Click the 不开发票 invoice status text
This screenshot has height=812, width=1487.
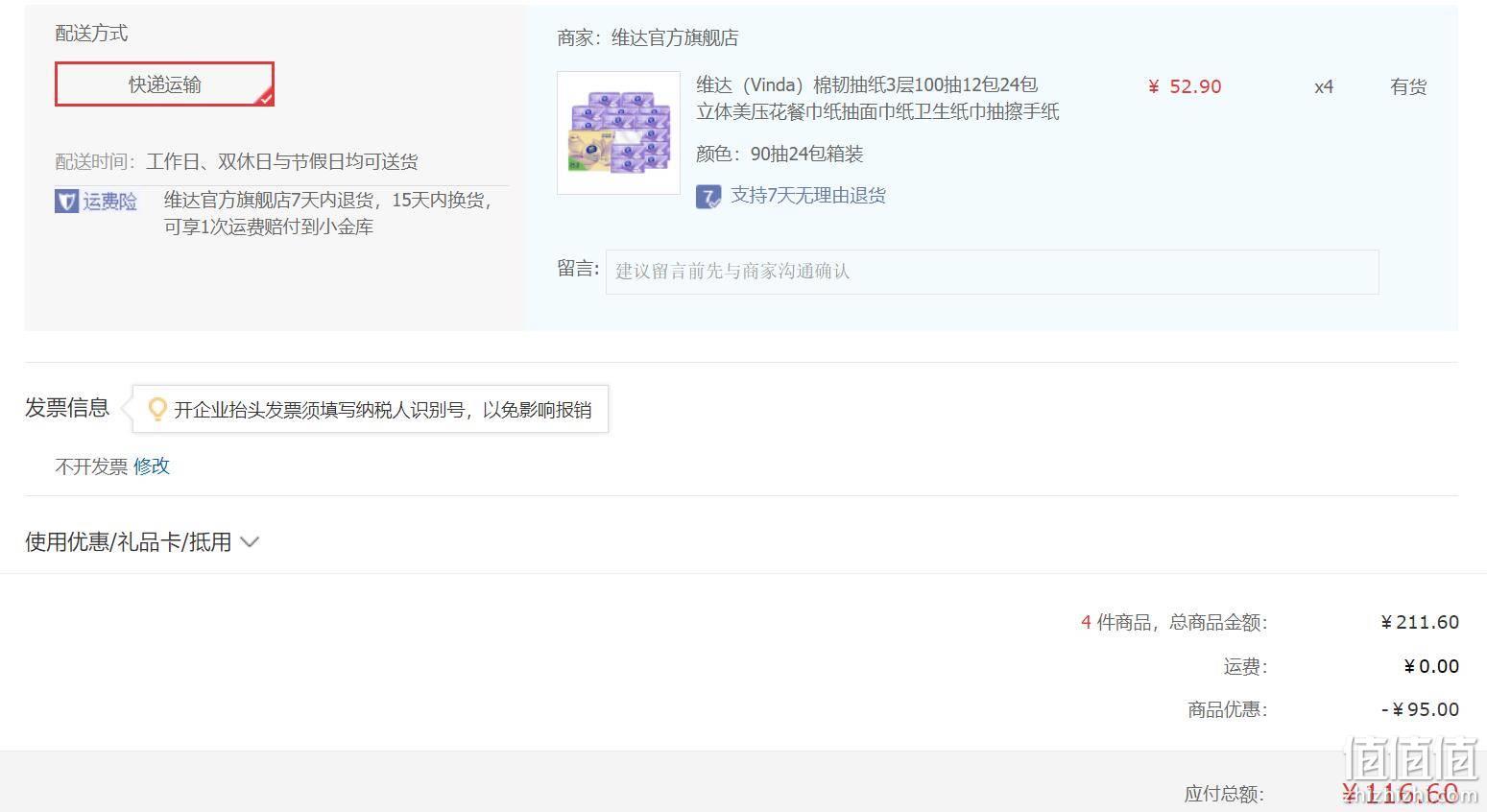(91, 466)
